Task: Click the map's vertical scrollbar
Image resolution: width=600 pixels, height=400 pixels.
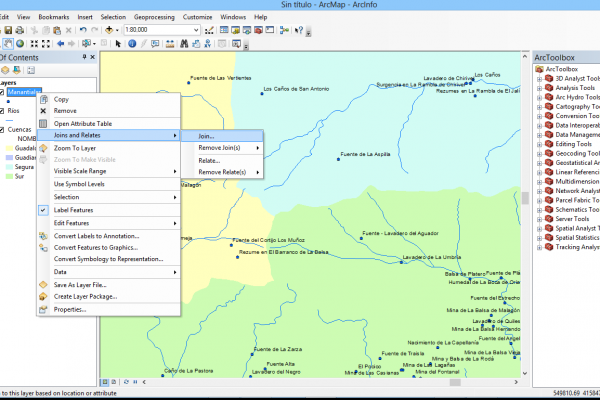Action: (525, 200)
